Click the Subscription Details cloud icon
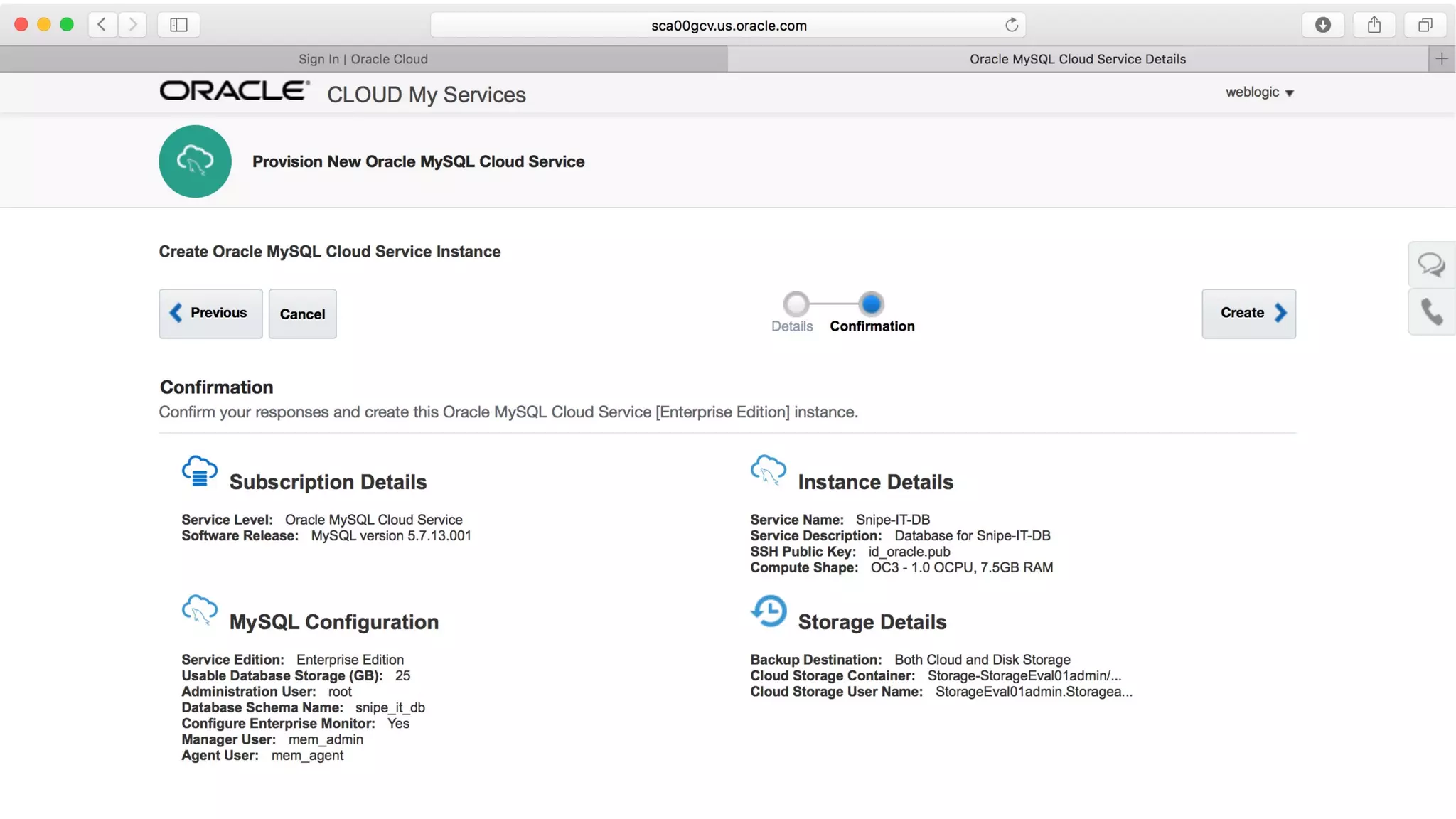This screenshot has width=1456, height=819. [x=200, y=471]
